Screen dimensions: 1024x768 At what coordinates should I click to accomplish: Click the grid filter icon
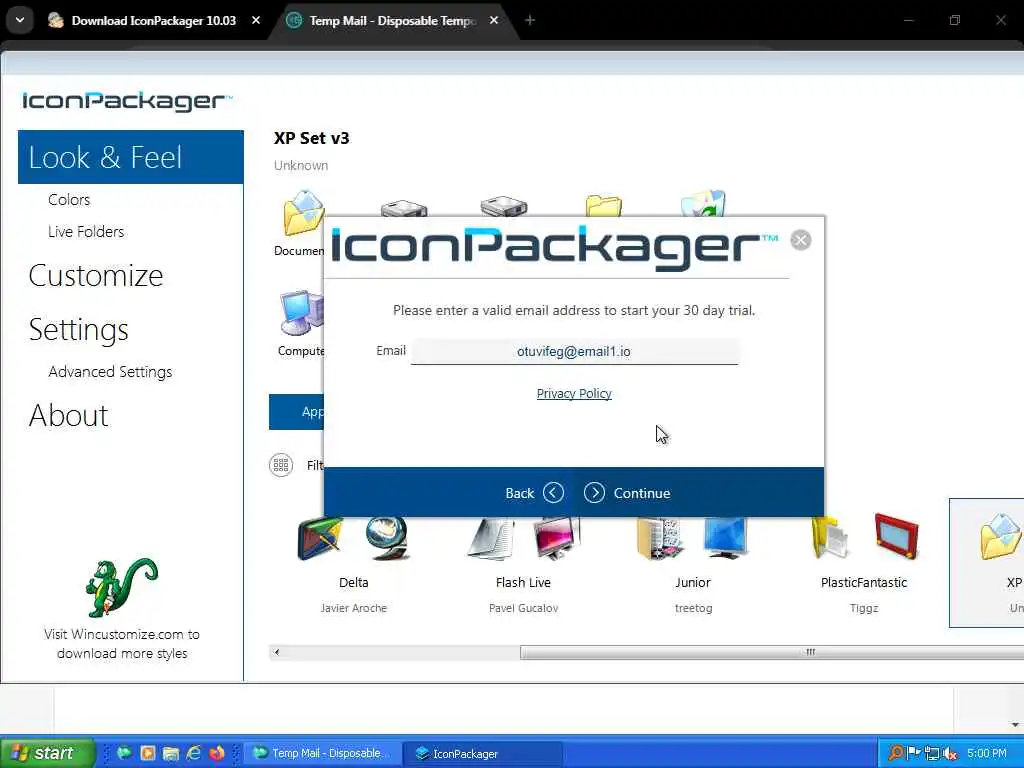coord(281,465)
